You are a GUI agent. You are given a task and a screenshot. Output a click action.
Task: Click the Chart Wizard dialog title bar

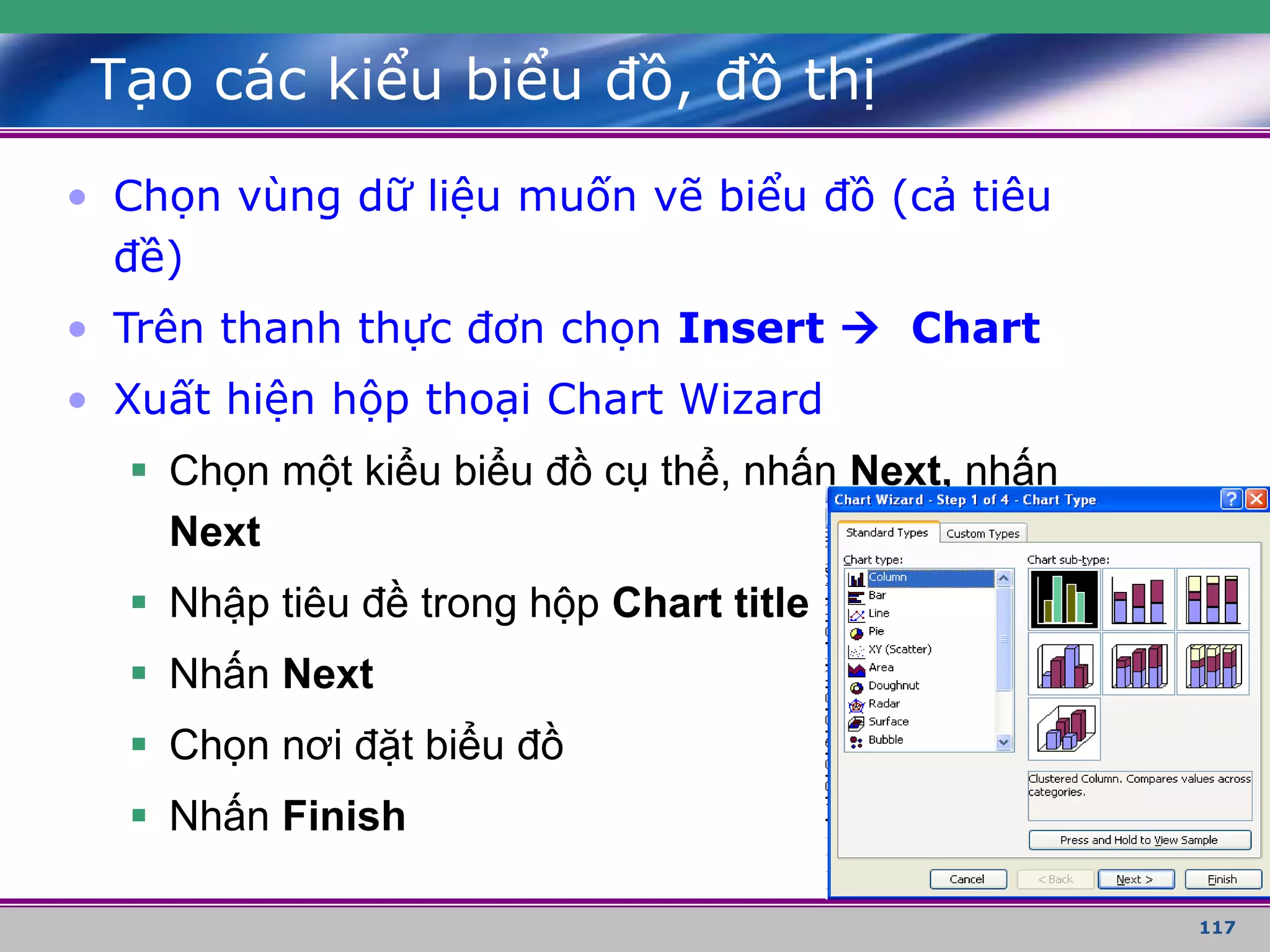point(1023,500)
